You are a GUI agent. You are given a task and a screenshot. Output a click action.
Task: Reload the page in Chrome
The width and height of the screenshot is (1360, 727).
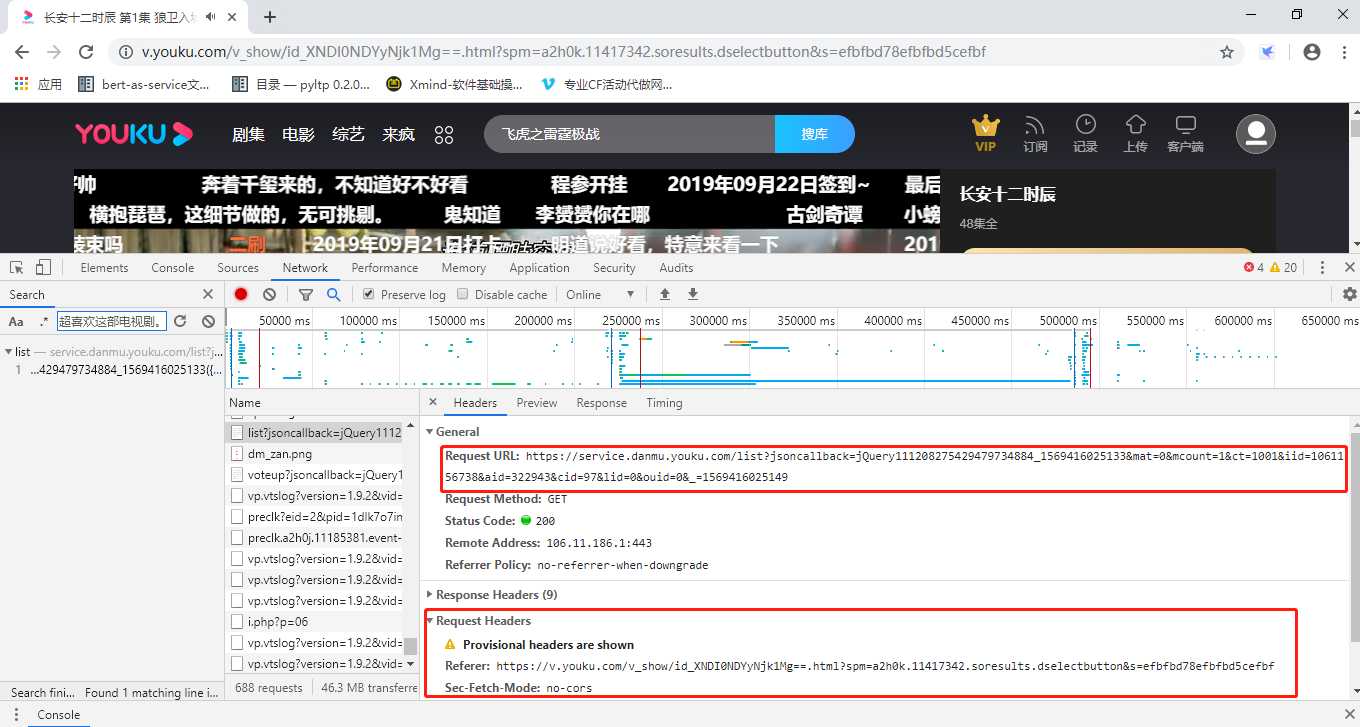point(87,52)
